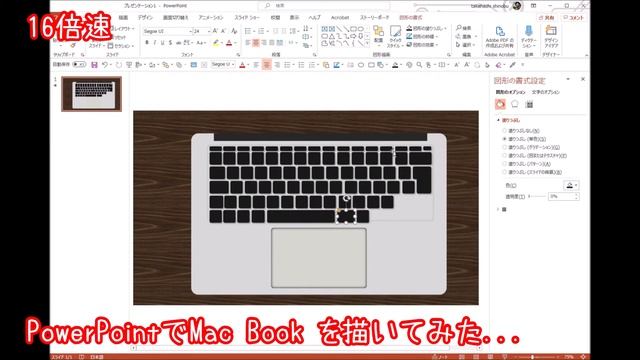The image size is (640, 360).
Task: Open the Shape Format (図形の書式) tab
Action: coord(411,18)
